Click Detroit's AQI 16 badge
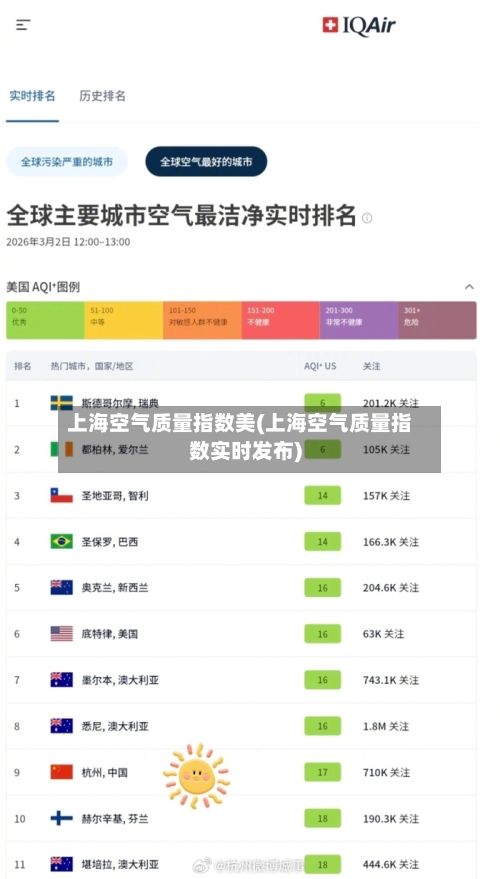Viewport: 500px width, 879px height. [322, 634]
